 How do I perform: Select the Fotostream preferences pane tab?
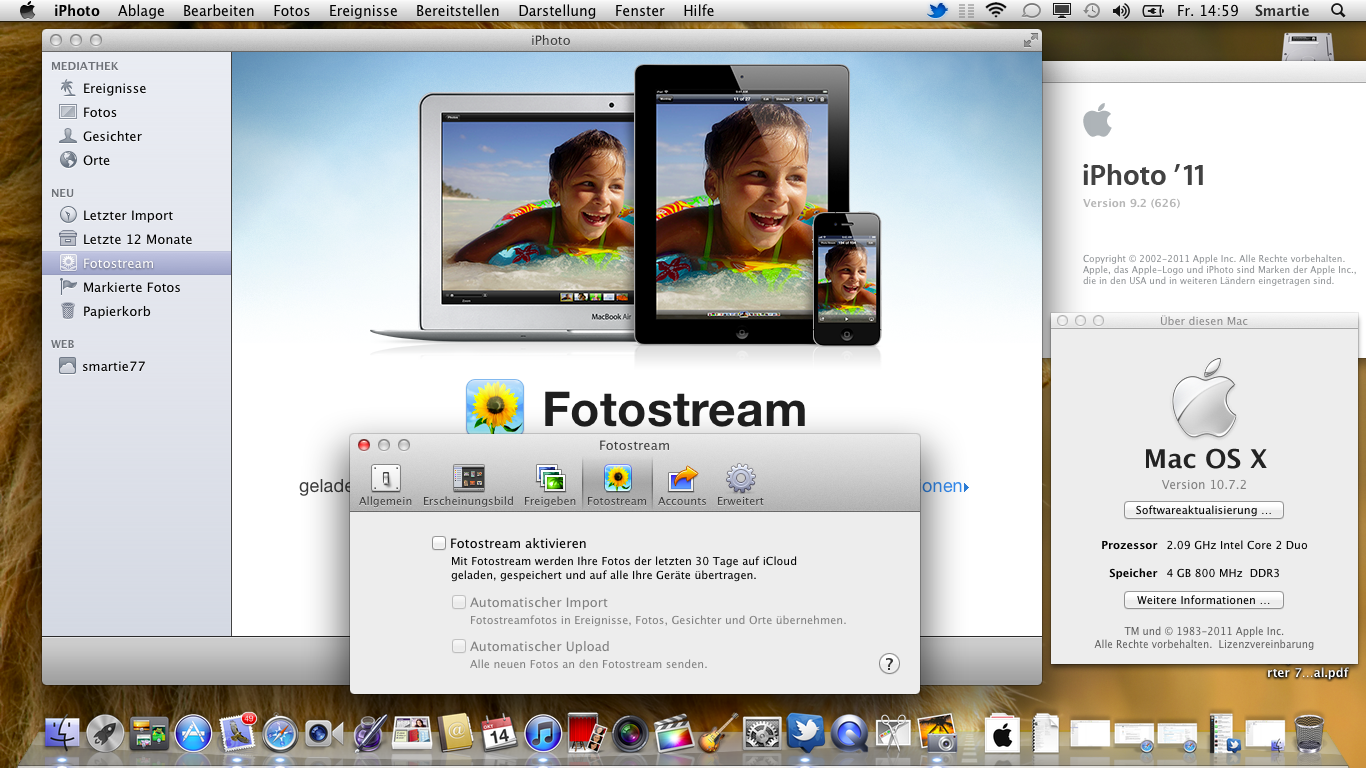pos(617,485)
